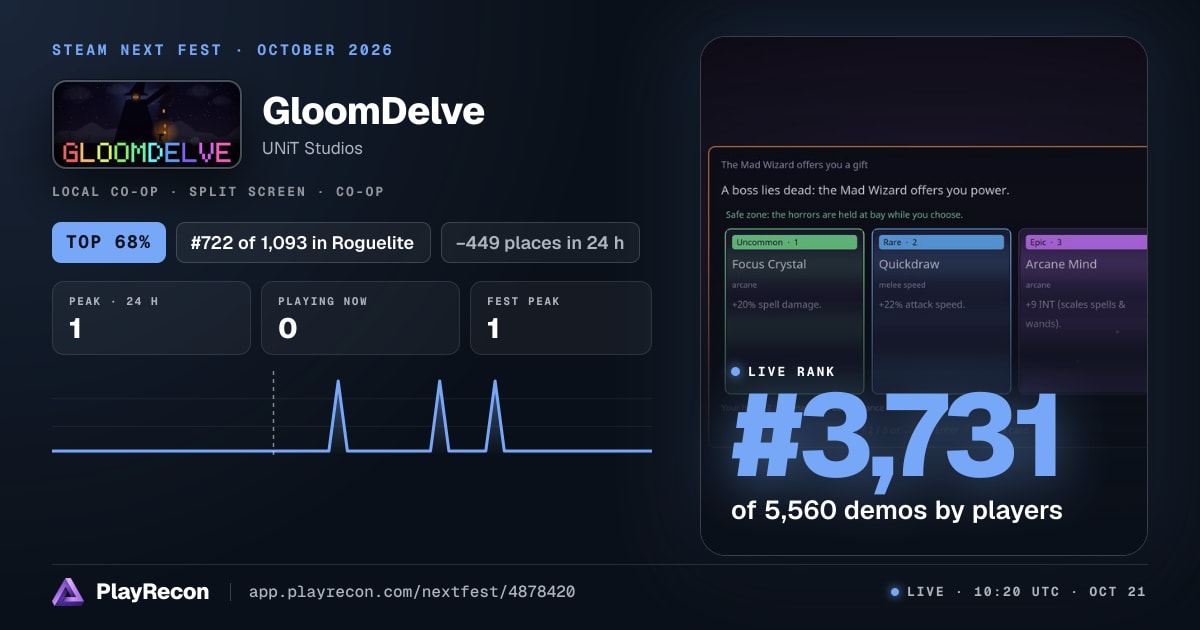The image size is (1200, 630).
Task: Click the purple Epic · 3 rarity label
Action: click(x=1086, y=242)
